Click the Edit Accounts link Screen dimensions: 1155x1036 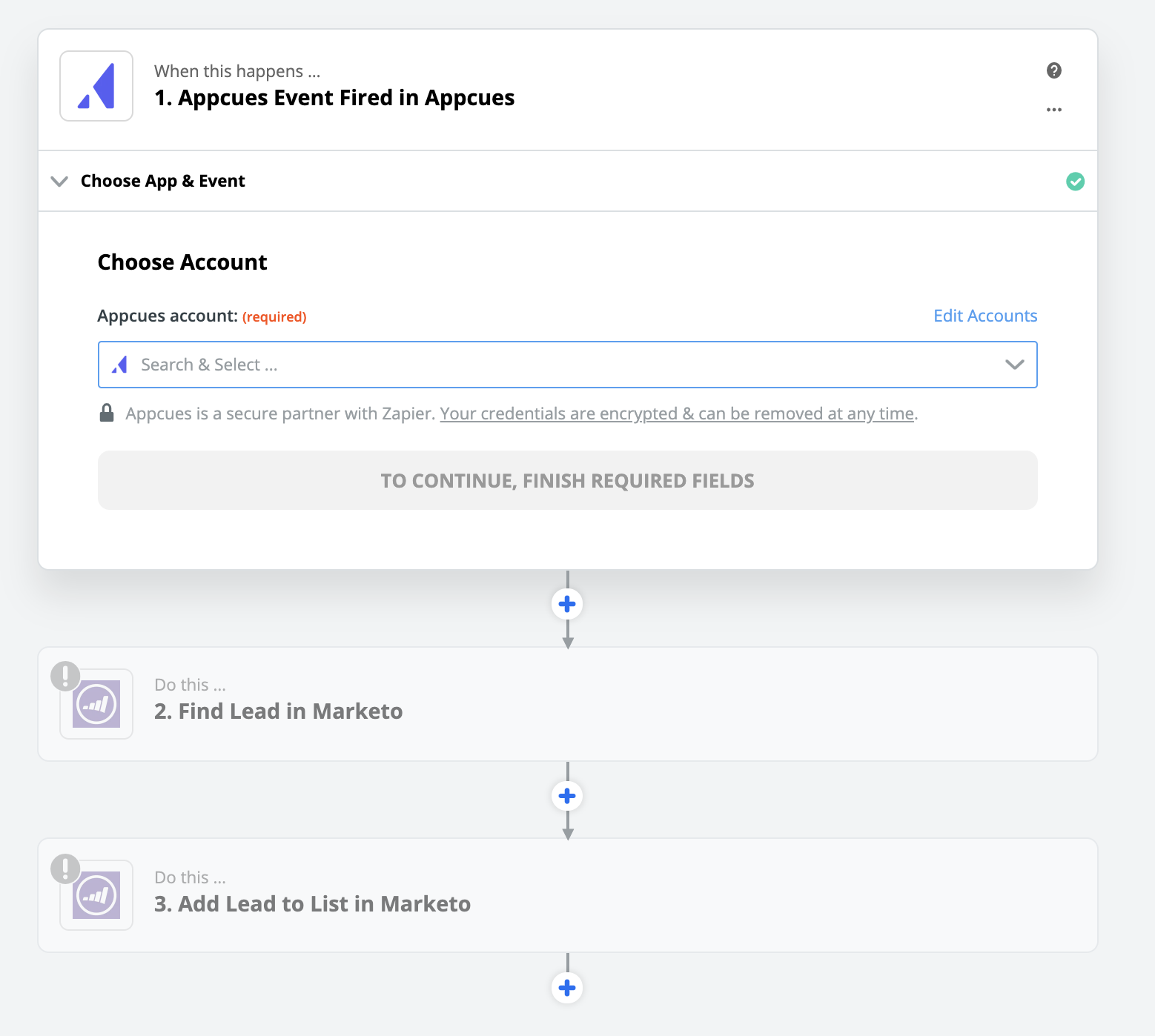(984, 316)
